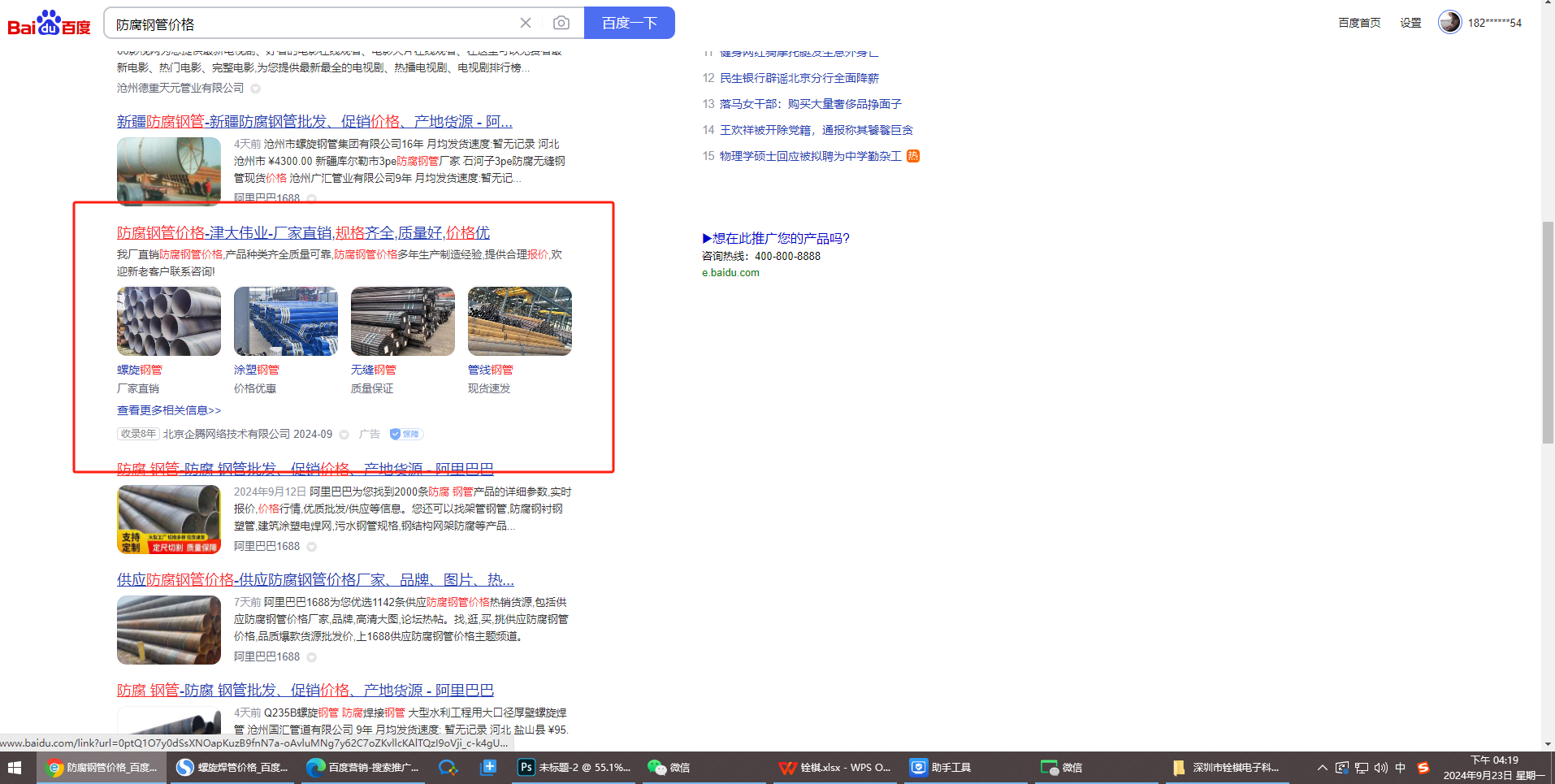Click the 热 badge on hot search item 15
Viewport: 1555px width, 784px height.
click(913, 156)
